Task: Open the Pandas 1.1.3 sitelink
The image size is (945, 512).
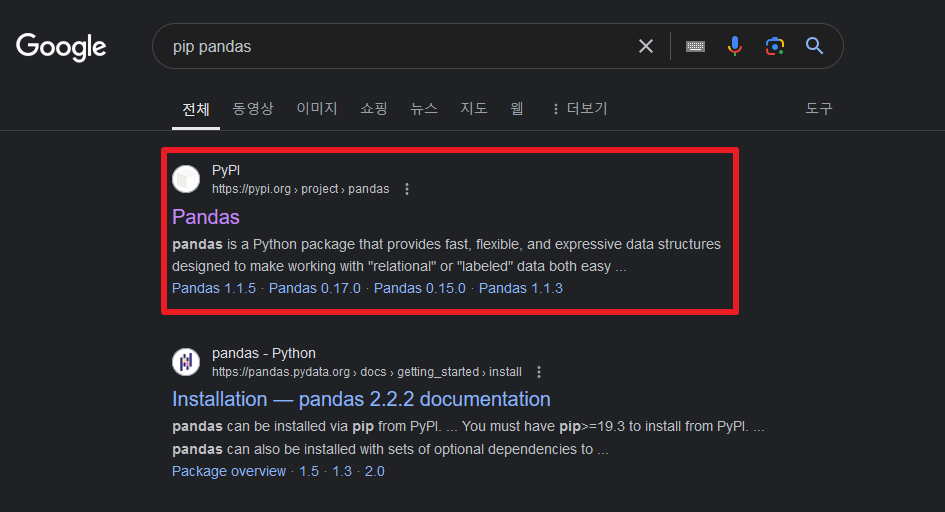Action: point(521,289)
